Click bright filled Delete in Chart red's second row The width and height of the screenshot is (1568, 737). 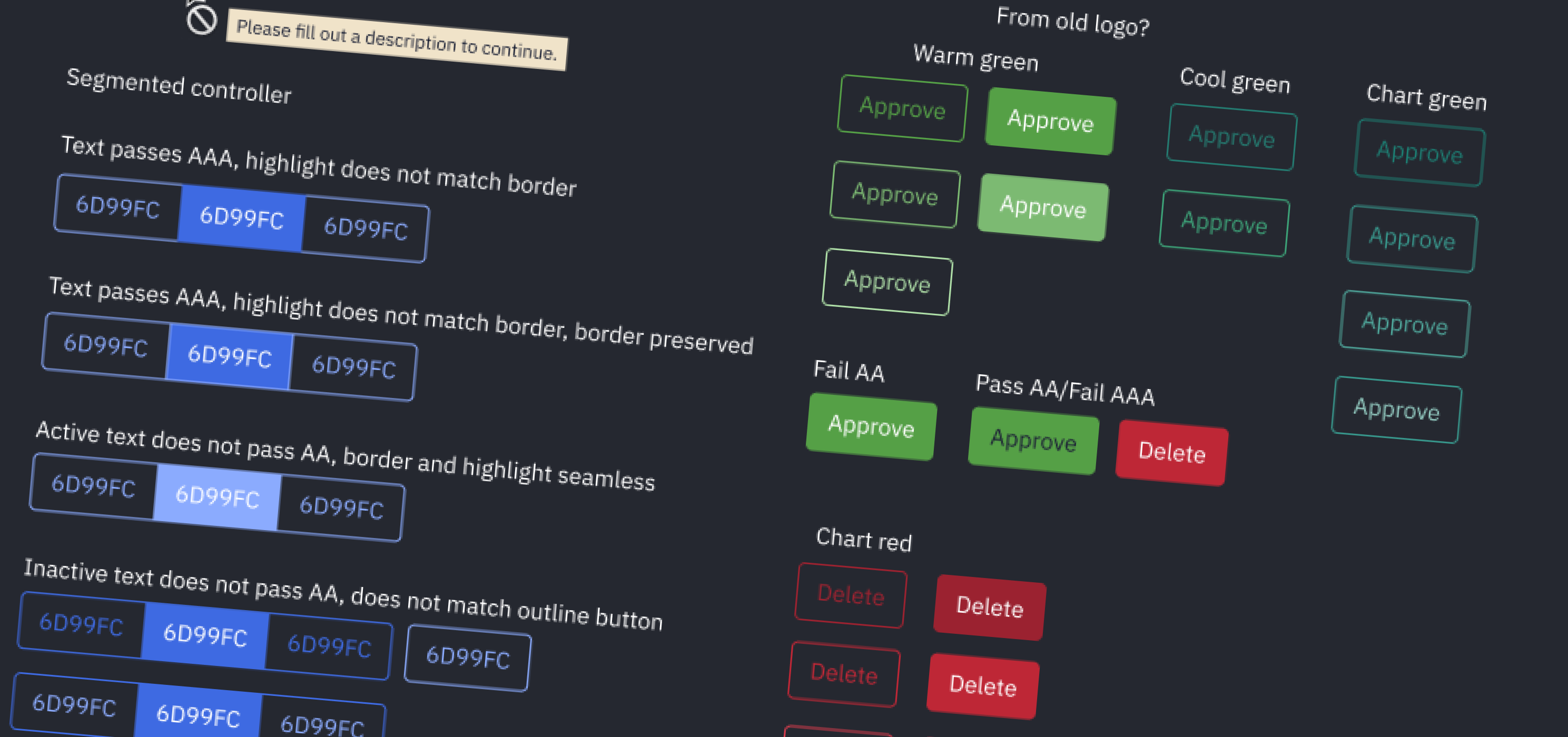pos(983,685)
